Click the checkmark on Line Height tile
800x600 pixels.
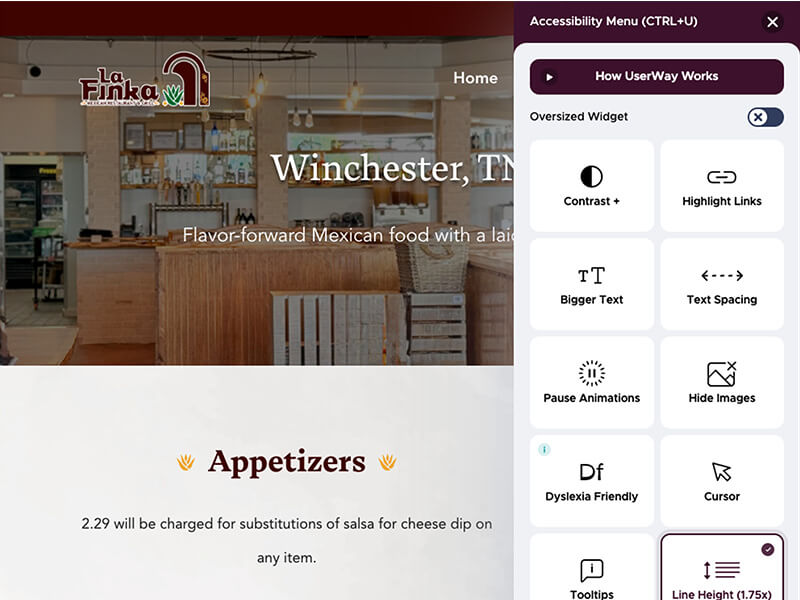[767, 549]
